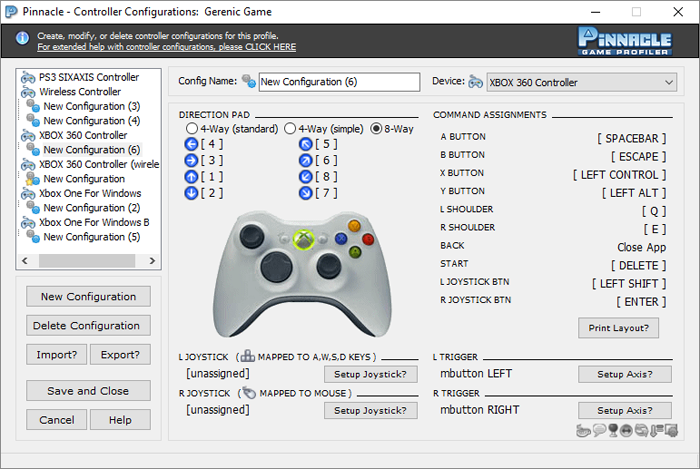
Task: Click the gamepad icon next to Device label
Action: [x=475, y=82]
